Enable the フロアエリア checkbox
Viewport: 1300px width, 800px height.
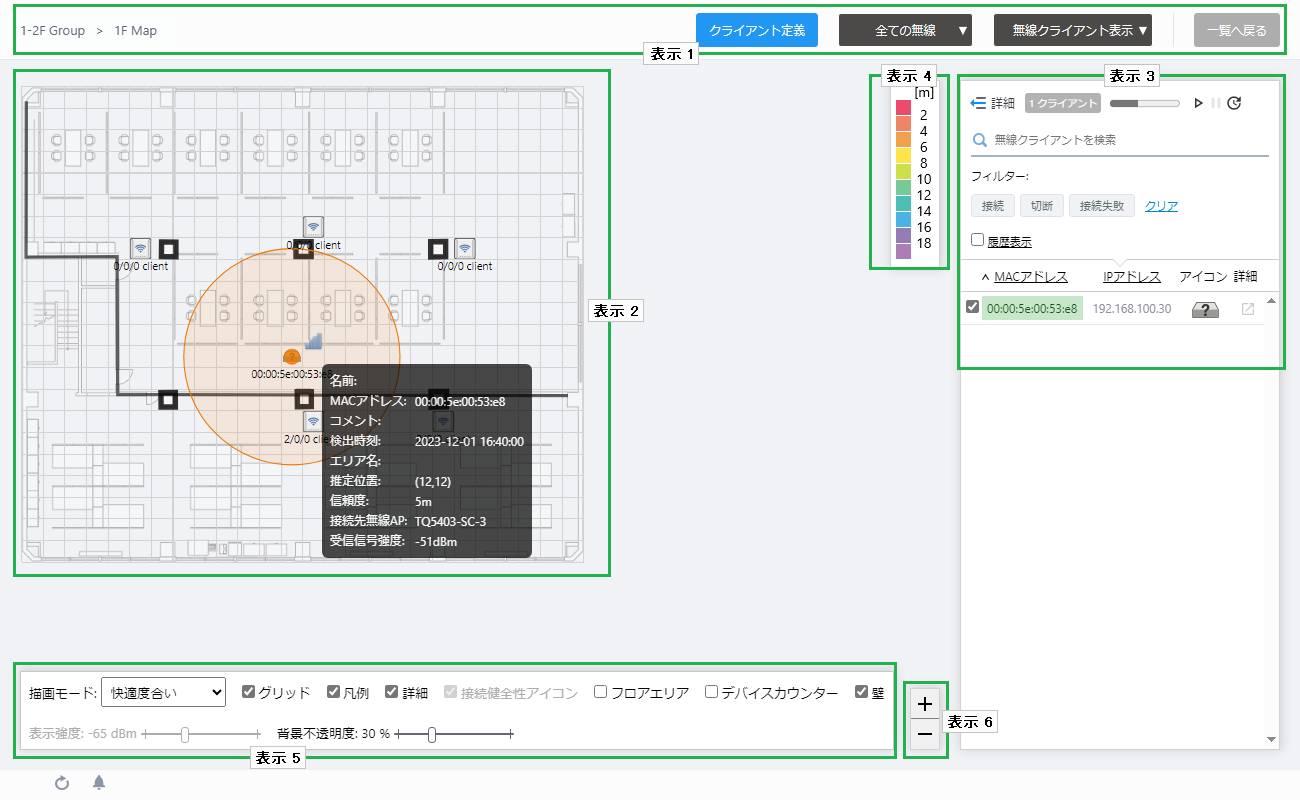click(x=600, y=691)
